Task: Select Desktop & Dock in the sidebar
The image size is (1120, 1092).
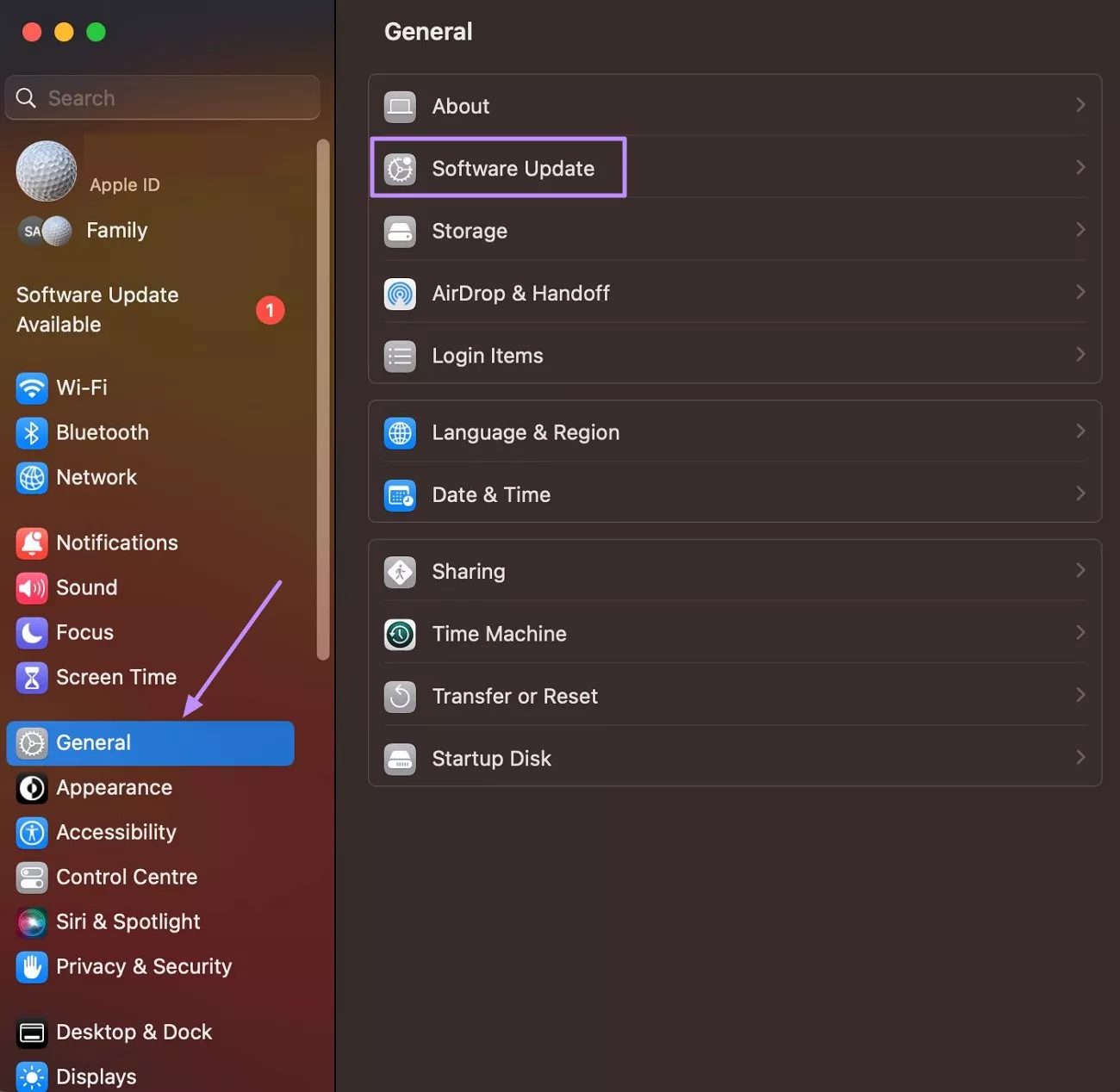Action: [150, 1032]
